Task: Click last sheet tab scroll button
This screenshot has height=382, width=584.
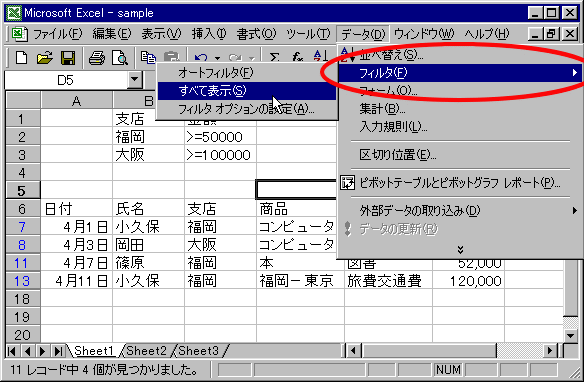Action: coord(58,351)
